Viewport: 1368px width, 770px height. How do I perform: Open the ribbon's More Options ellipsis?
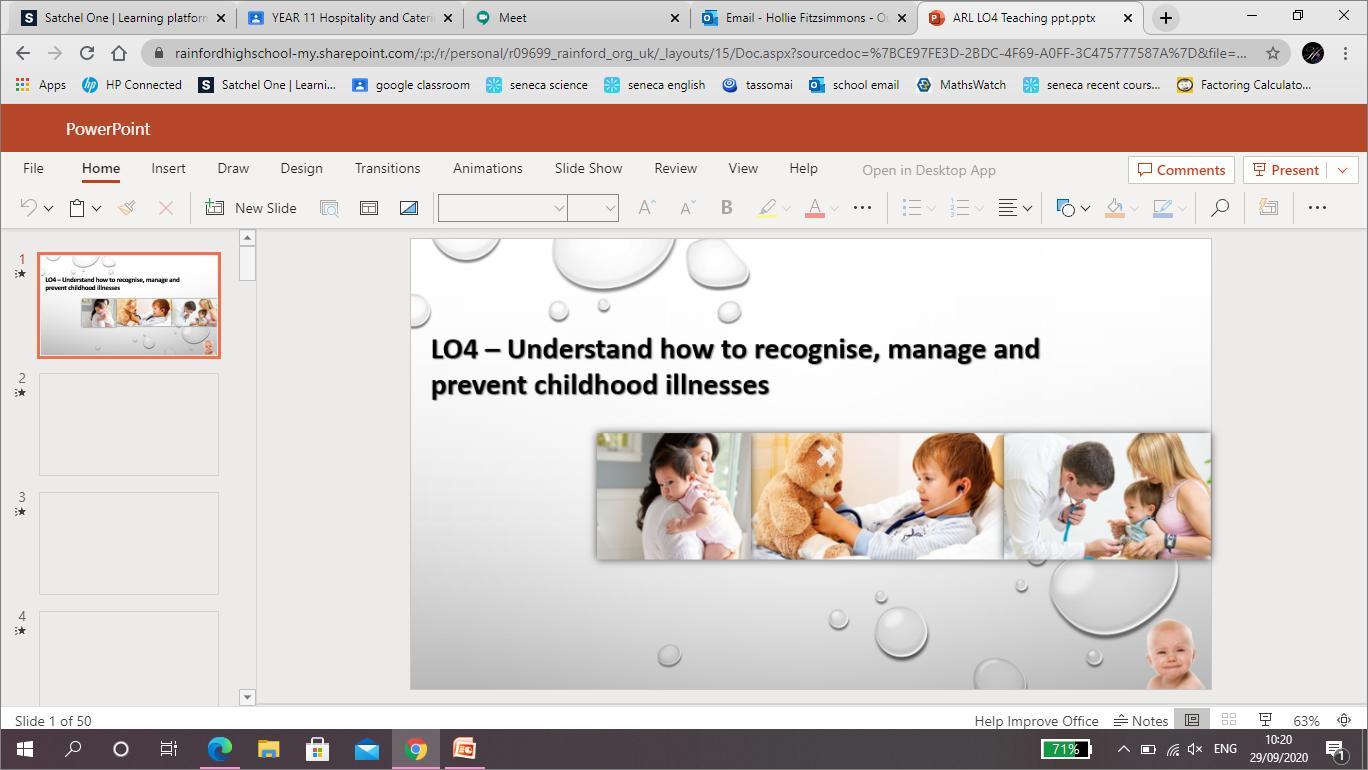coord(1317,208)
